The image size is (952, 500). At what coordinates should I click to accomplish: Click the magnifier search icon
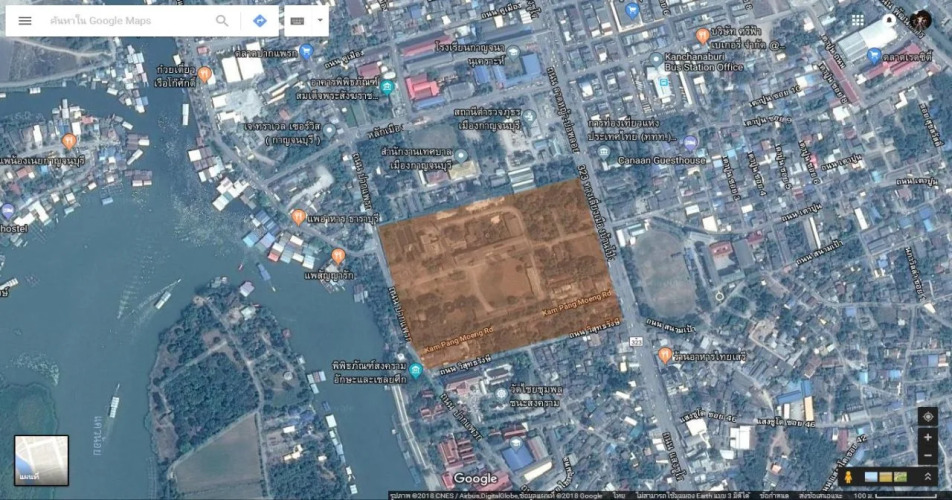coord(222,20)
